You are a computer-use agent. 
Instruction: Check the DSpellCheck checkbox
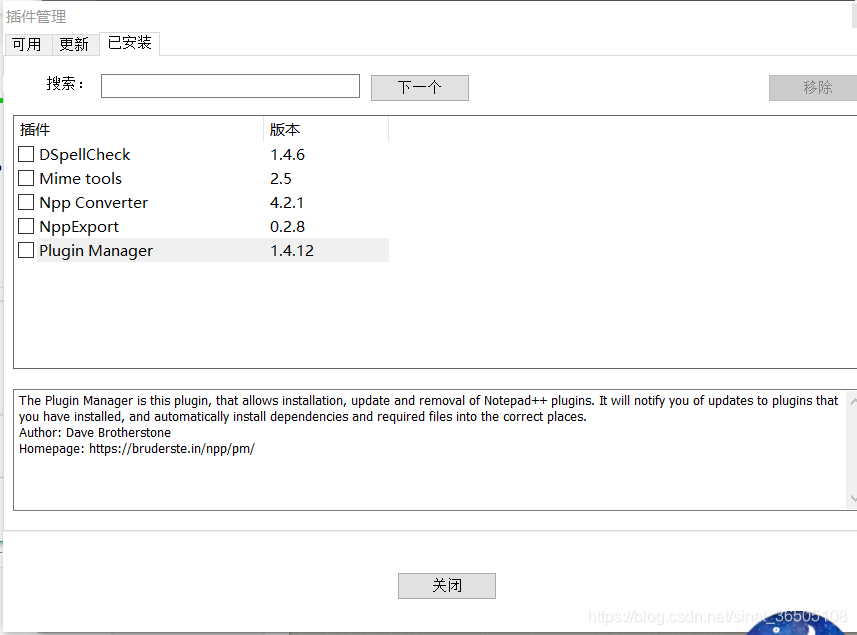click(26, 154)
